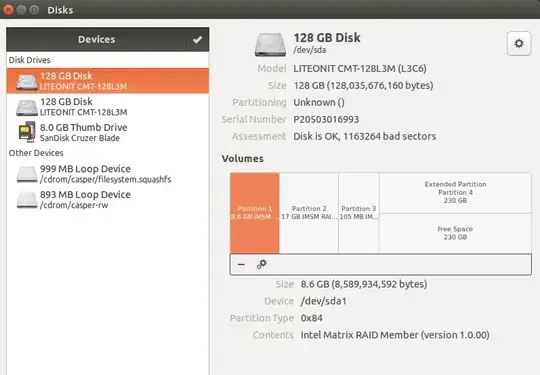Select Partition 3 105 MB volume block

click(x=359, y=213)
